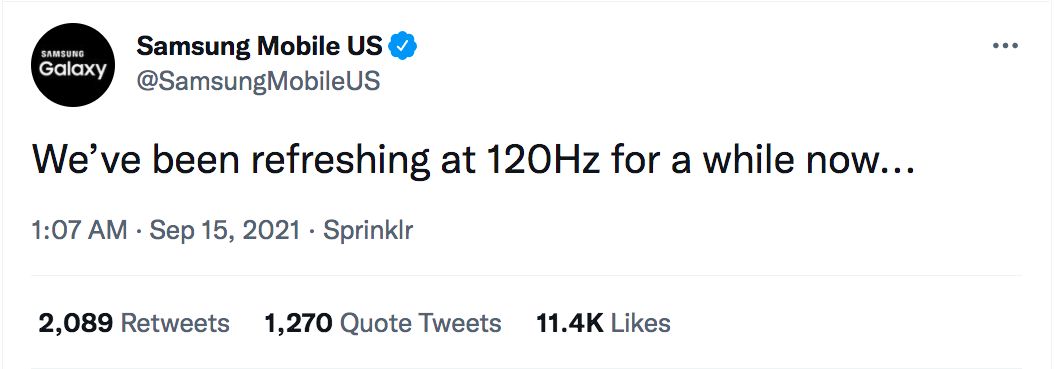This screenshot has width=1054, height=369.
Task: Click the bold 1,270 quote count number
Action: coord(298,323)
